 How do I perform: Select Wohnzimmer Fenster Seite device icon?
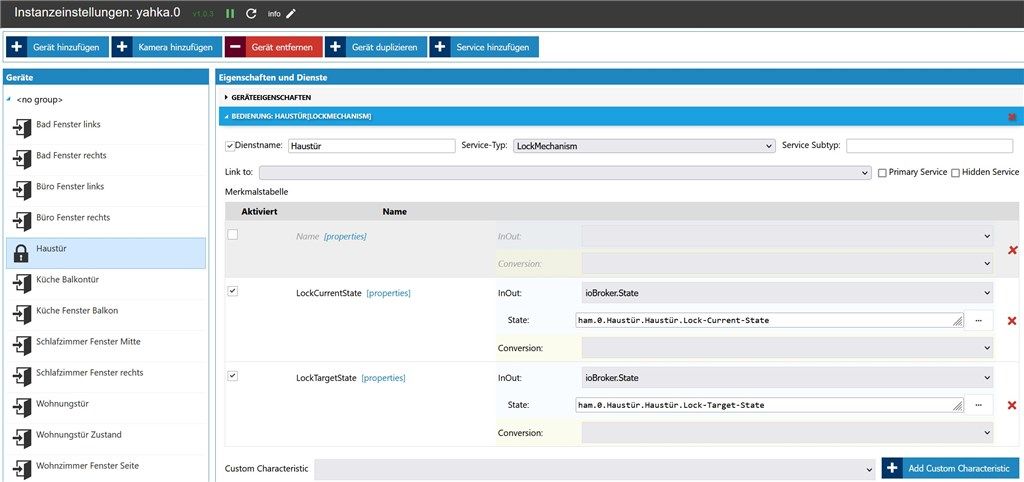click(22, 469)
